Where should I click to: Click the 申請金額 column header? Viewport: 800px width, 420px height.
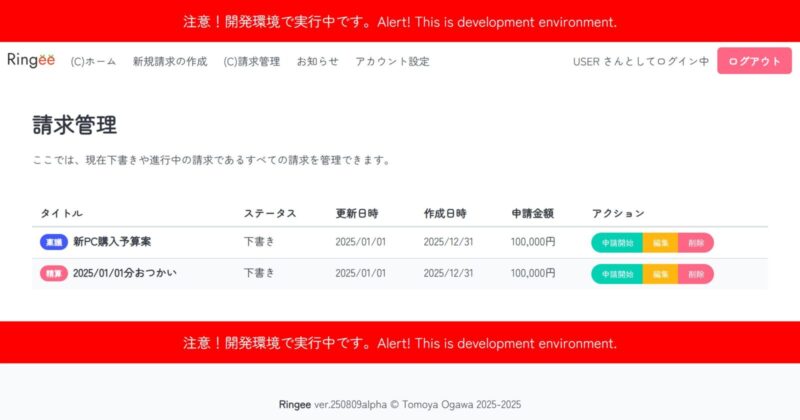click(x=532, y=213)
